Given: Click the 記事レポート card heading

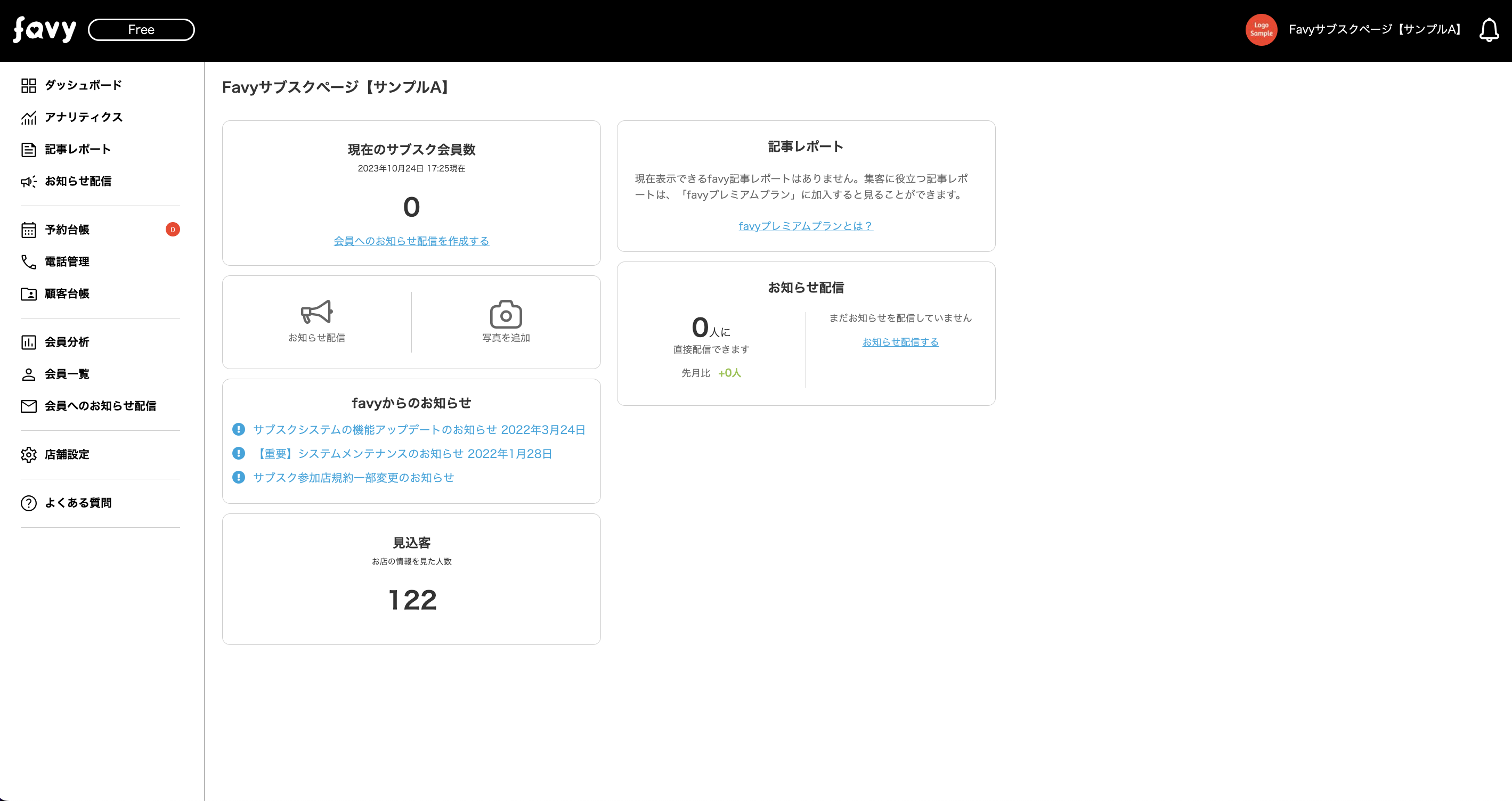Looking at the screenshot, I should pos(806,146).
